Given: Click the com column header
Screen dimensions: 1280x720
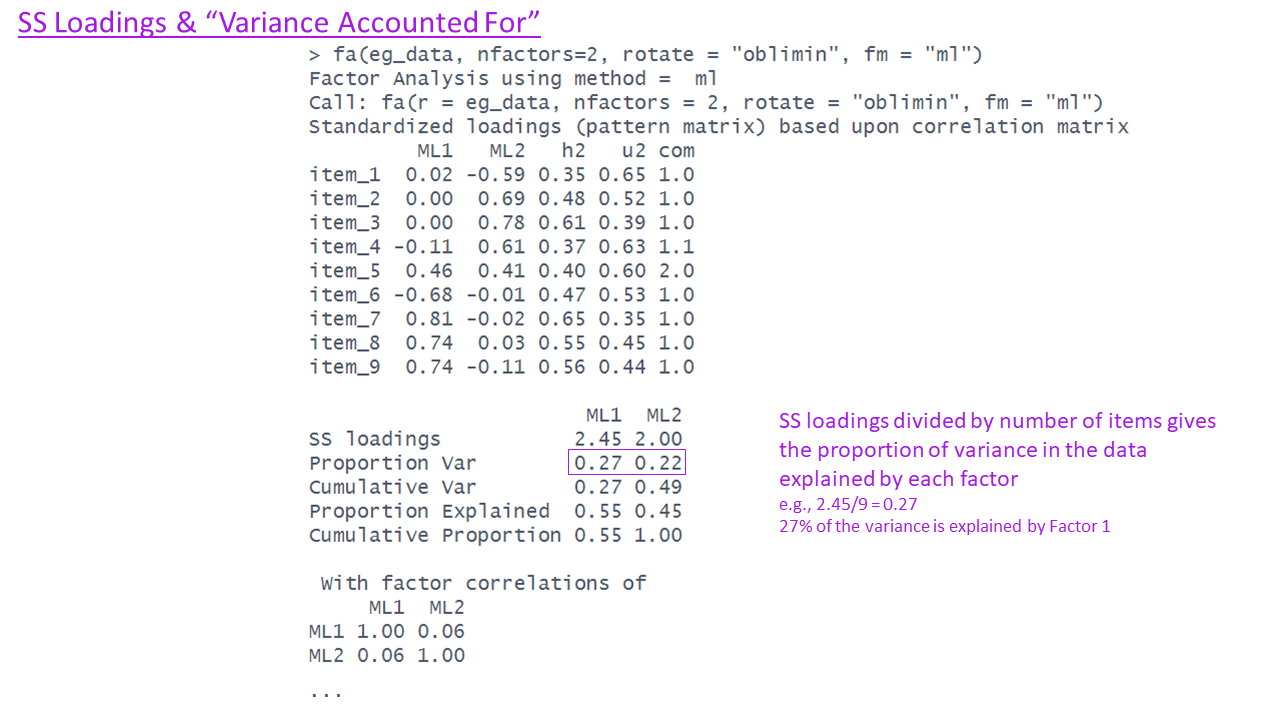Looking at the screenshot, I should 676,151.
